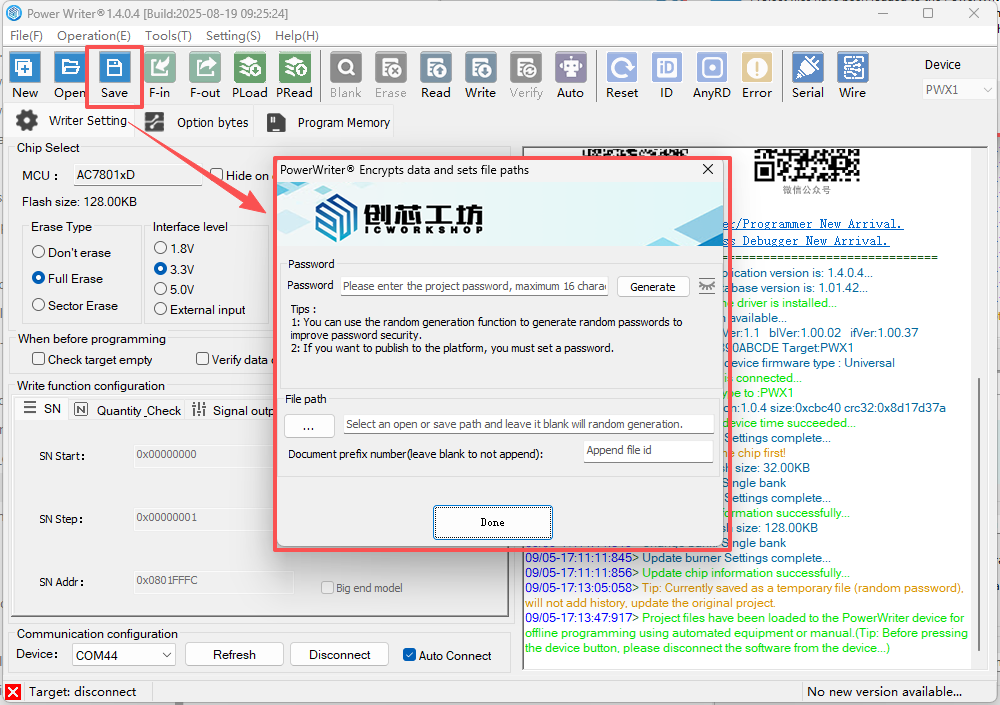Click the file path browse button

click(309, 426)
